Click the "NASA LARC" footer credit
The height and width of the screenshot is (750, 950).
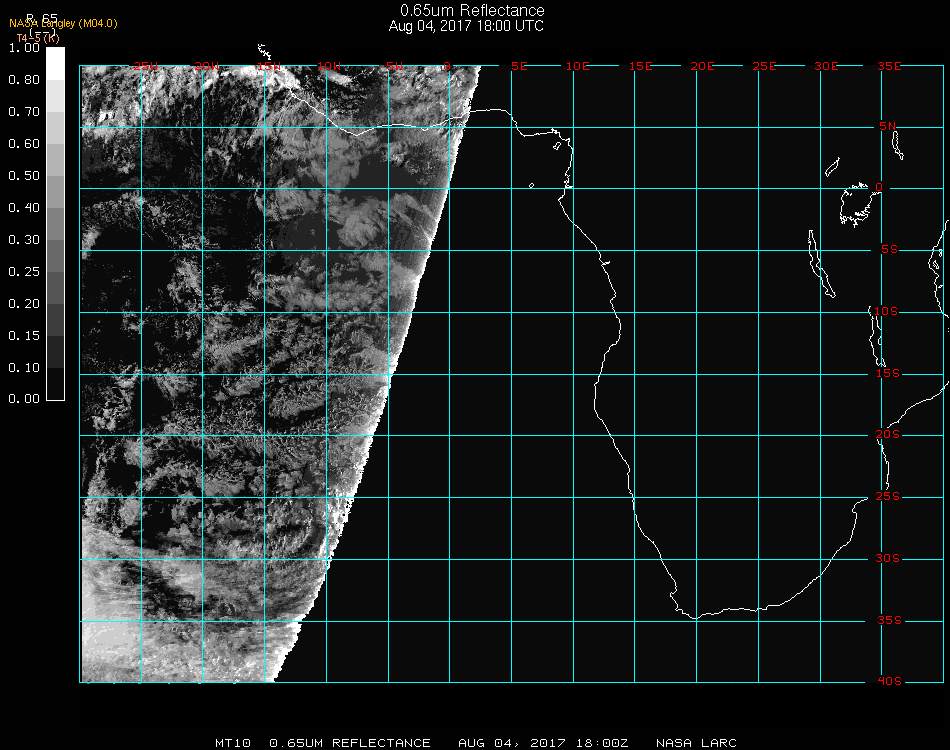pyautogui.click(x=696, y=743)
